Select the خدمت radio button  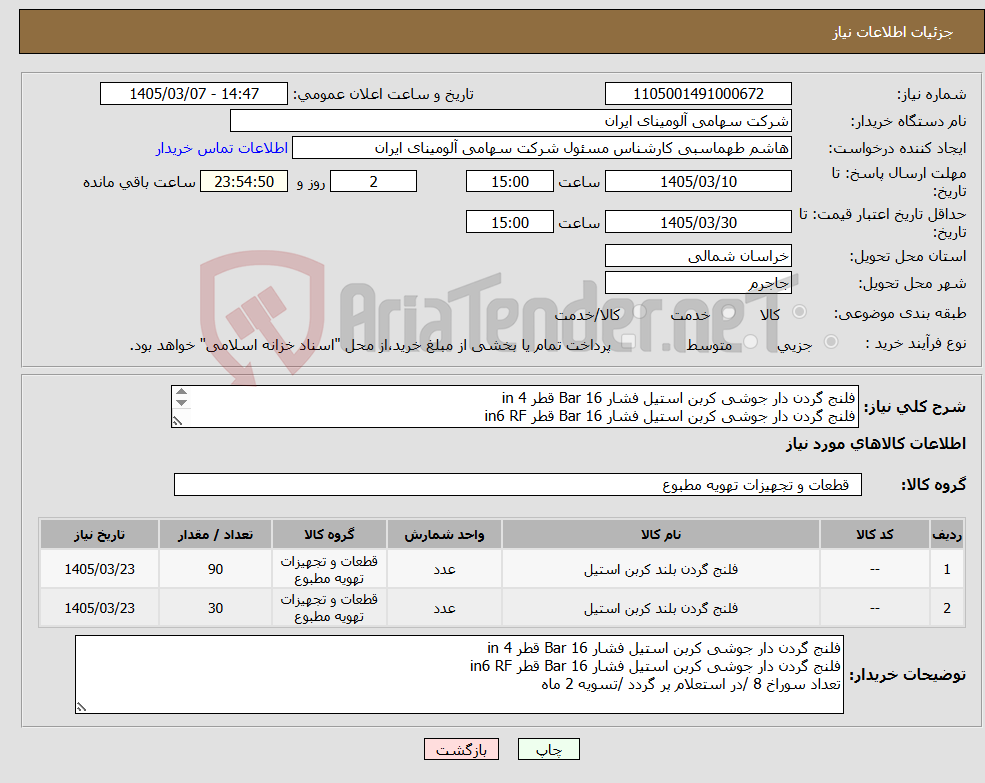coord(729,312)
